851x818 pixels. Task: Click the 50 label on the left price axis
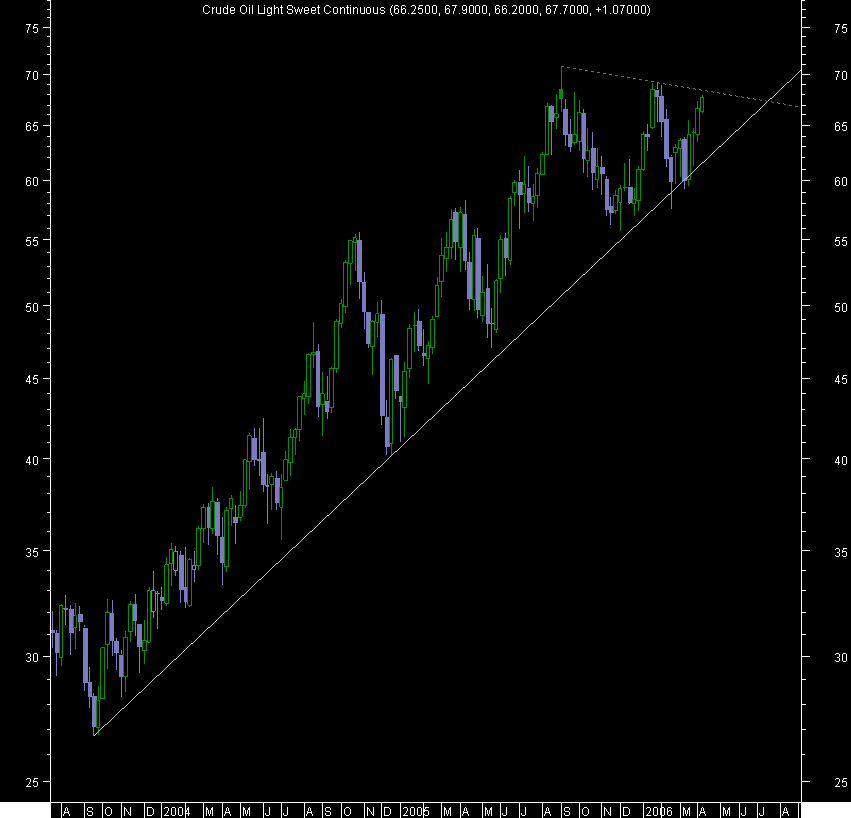32,308
